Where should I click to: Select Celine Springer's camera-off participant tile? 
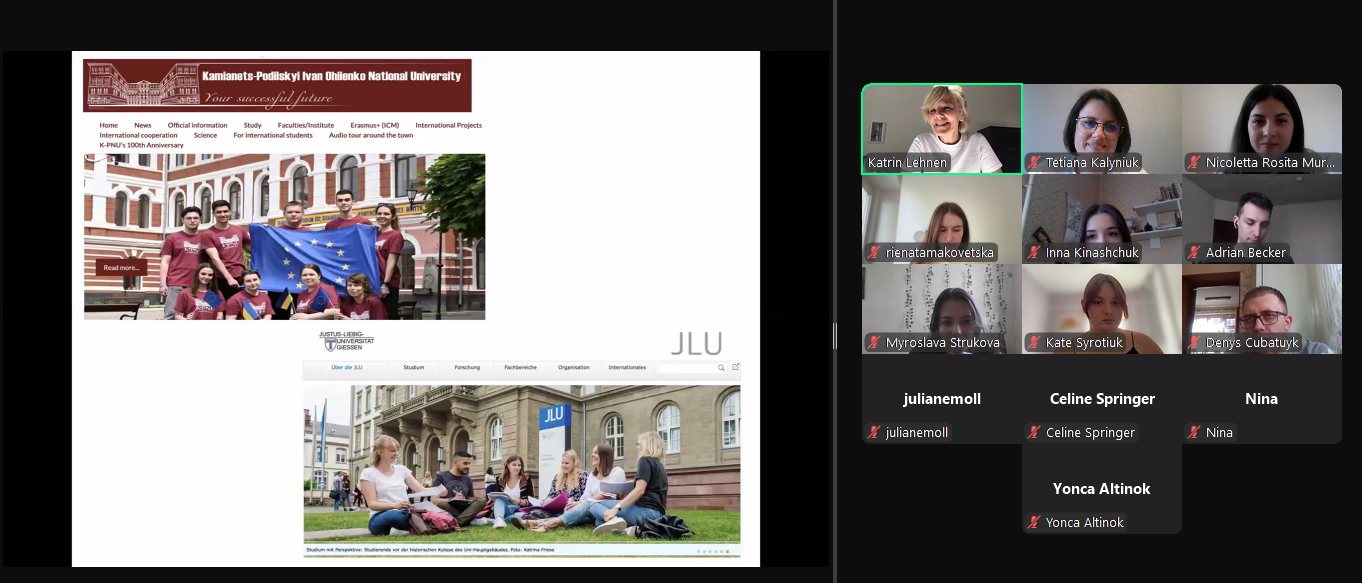pyautogui.click(x=1102, y=399)
